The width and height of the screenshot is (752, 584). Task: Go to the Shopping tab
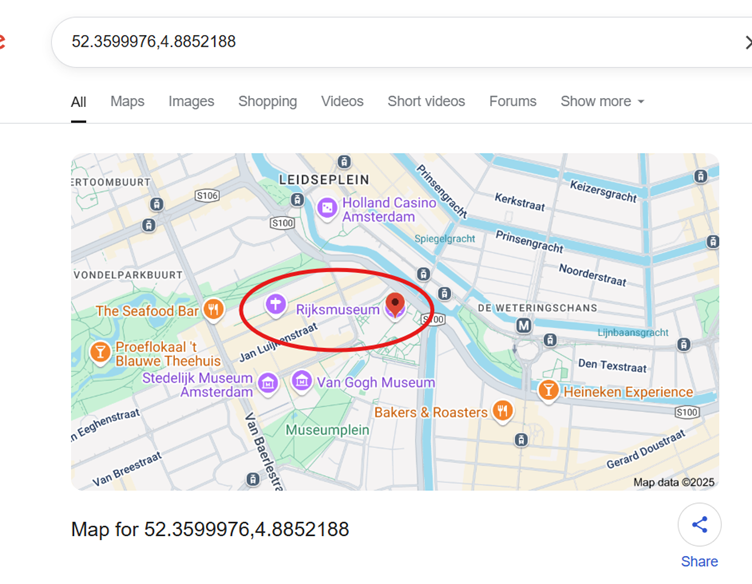pyautogui.click(x=268, y=102)
